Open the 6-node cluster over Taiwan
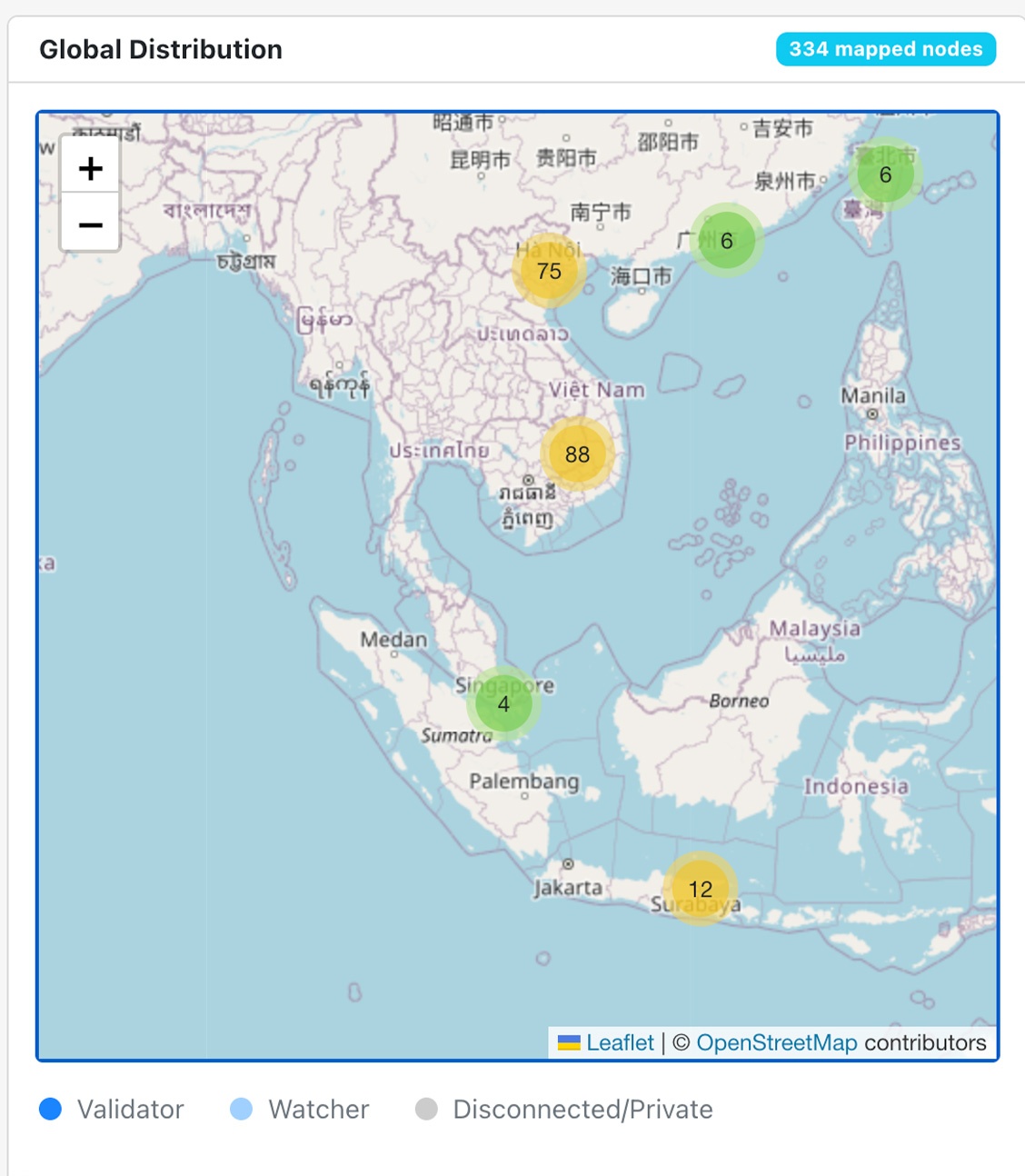 point(885,174)
